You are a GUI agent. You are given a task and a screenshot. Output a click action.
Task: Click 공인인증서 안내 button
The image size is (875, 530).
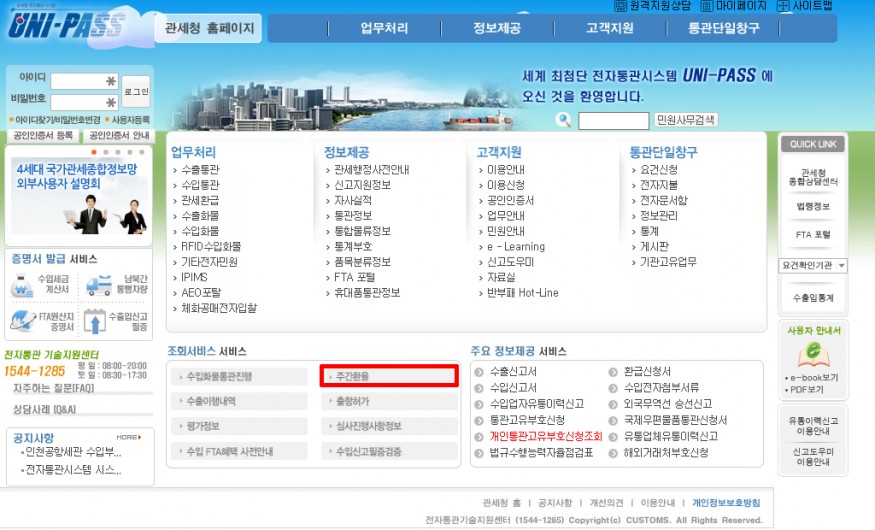click(x=119, y=136)
